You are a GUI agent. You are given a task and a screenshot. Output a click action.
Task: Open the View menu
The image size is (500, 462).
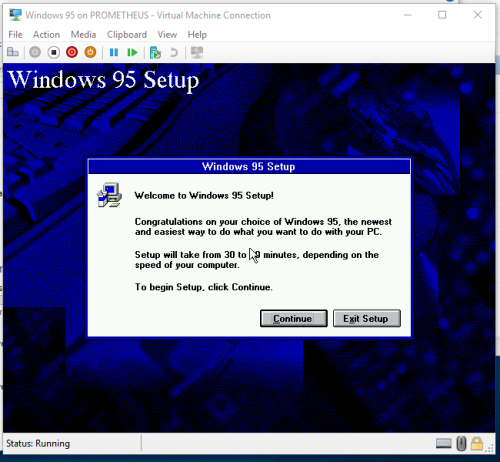pyautogui.click(x=167, y=35)
